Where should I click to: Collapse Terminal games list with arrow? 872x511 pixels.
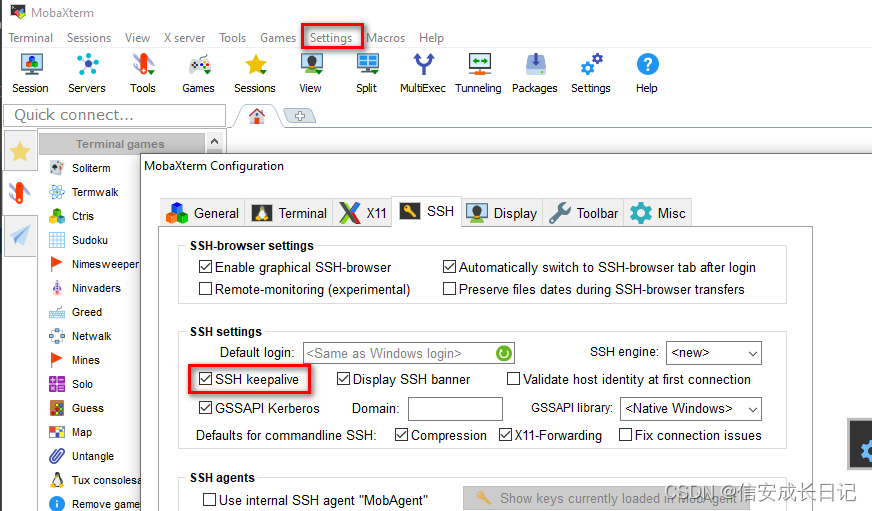tap(214, 142)
